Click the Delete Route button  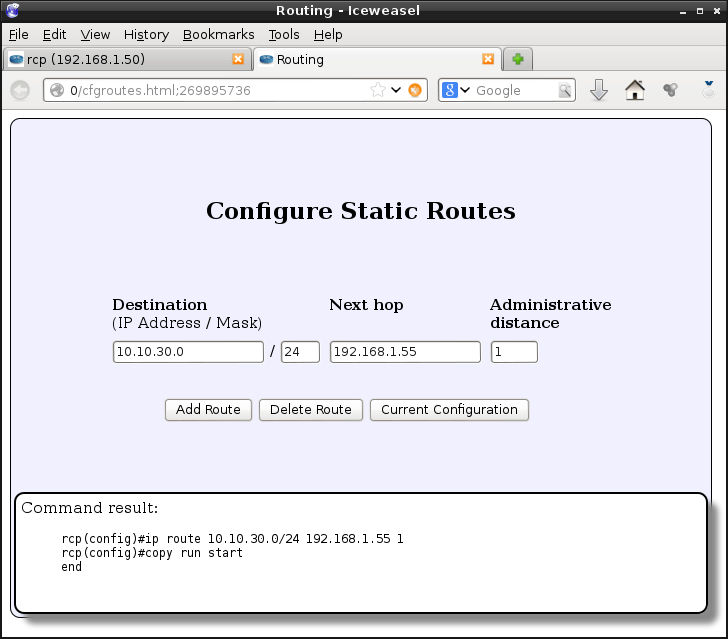[311, 410]
